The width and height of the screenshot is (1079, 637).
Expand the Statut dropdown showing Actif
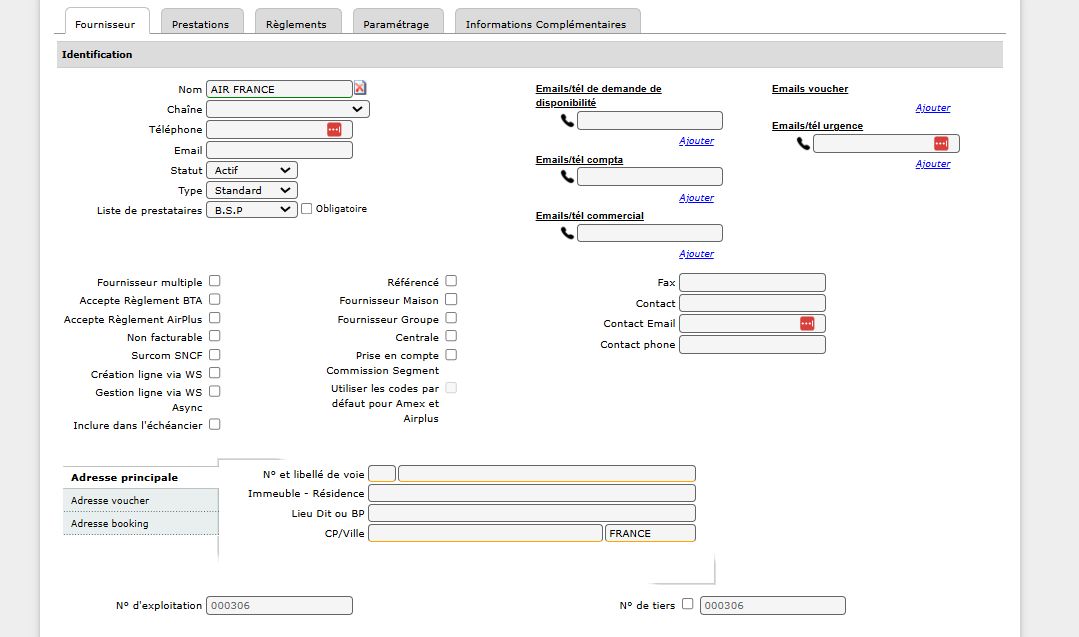point(252,170)
